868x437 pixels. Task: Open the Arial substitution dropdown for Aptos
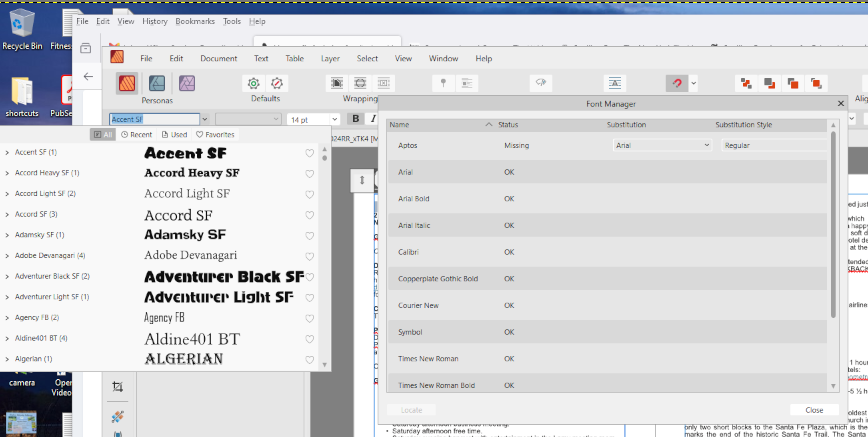tap(662, 145)
